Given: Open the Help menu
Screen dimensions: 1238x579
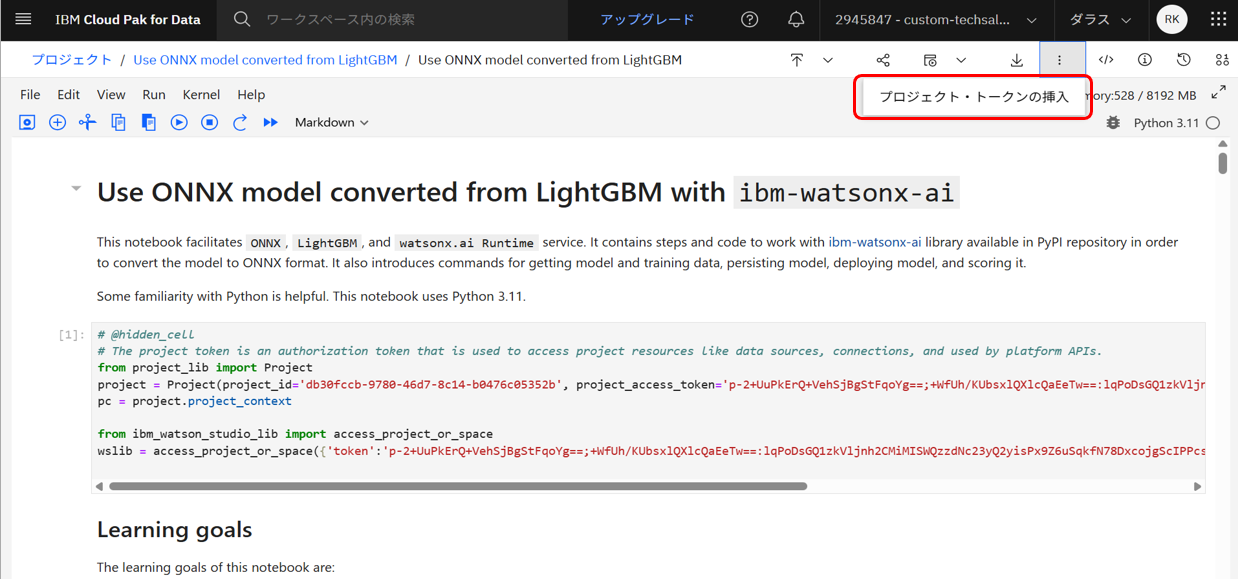Looking at the screenshot, I should [x=251, y=94].
